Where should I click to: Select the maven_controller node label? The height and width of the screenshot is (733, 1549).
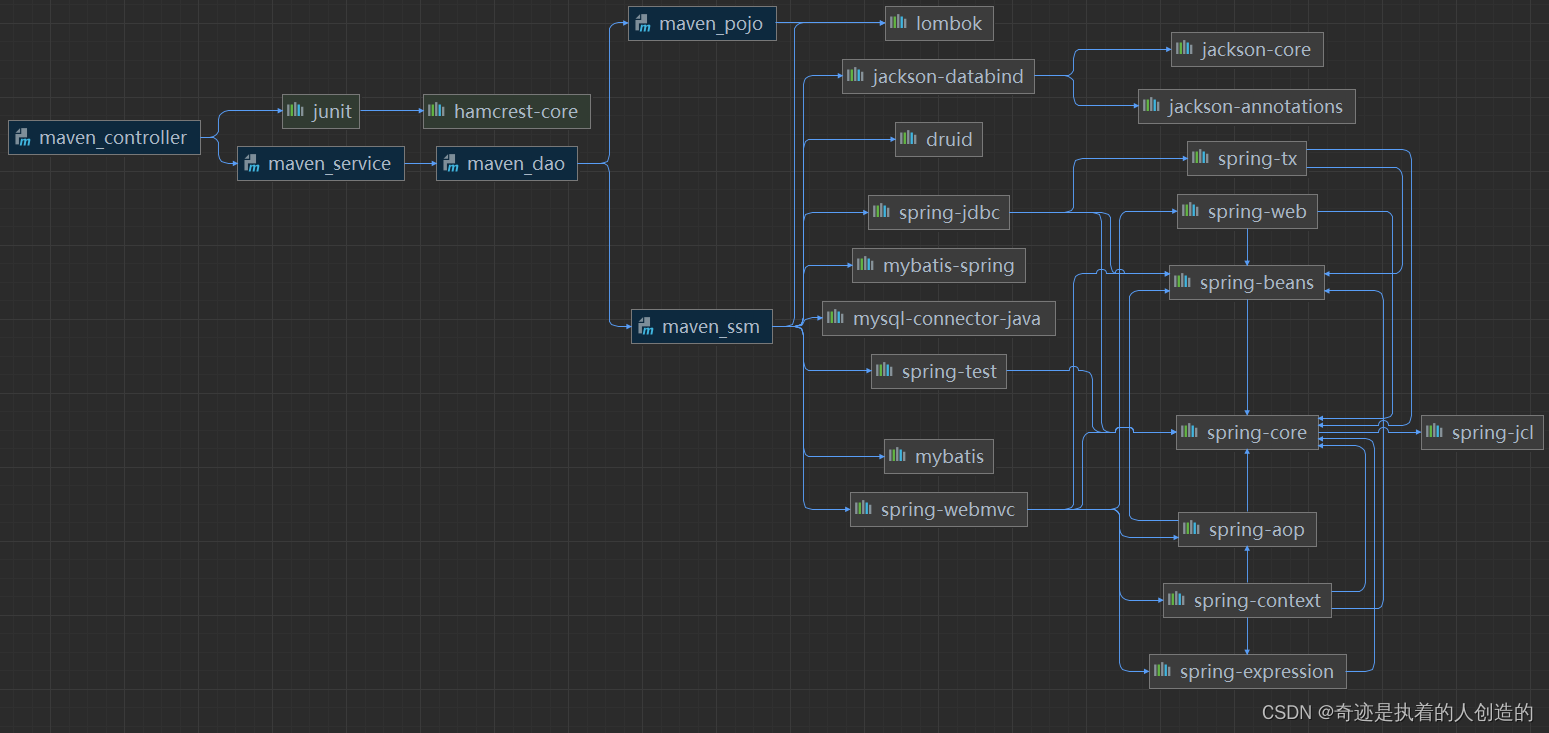113,138
